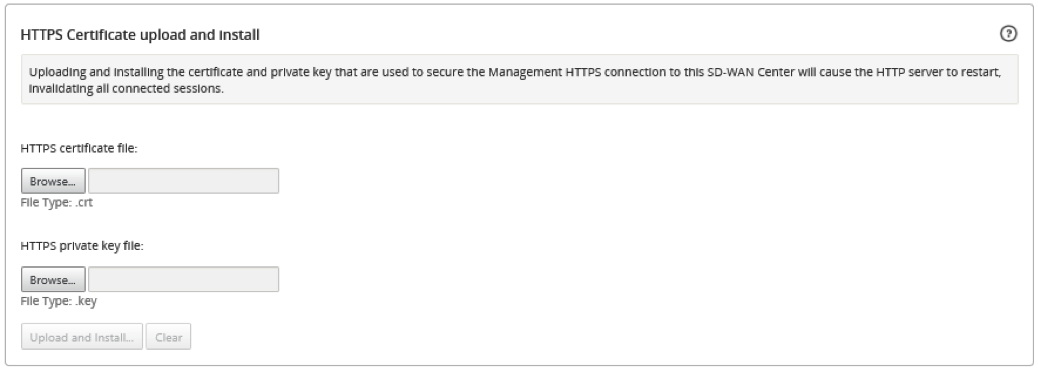Click the Upload and Install button
Screen dimensions: 1038x370
pos(82,337)
